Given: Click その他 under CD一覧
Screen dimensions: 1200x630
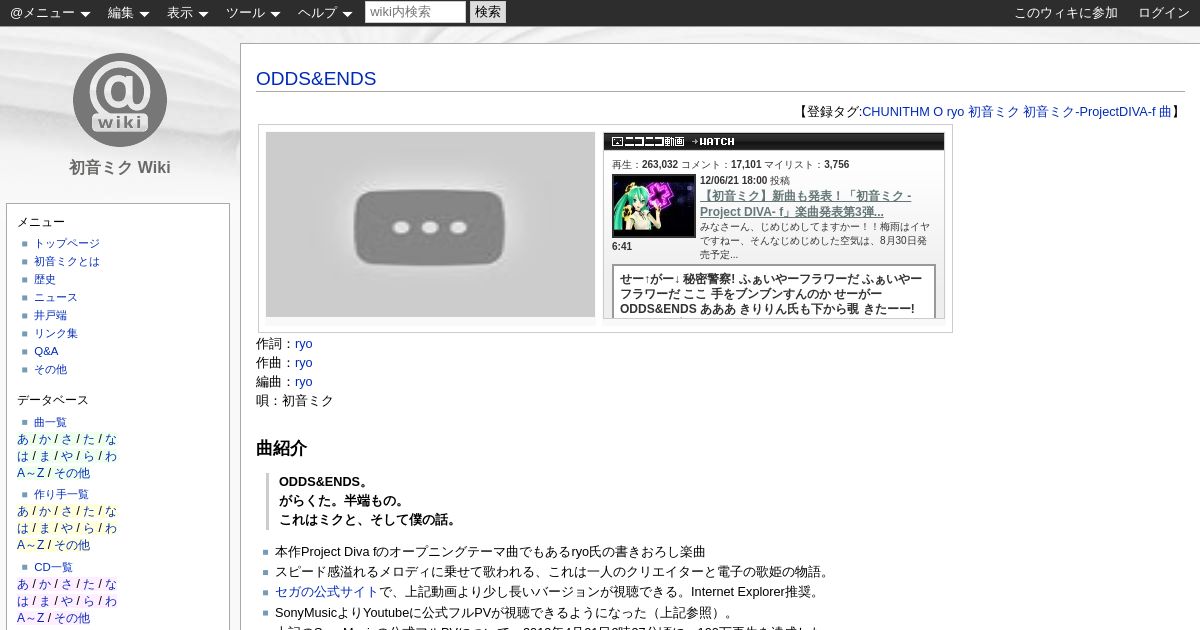Looking at the screenshot, I should [72, 618].
